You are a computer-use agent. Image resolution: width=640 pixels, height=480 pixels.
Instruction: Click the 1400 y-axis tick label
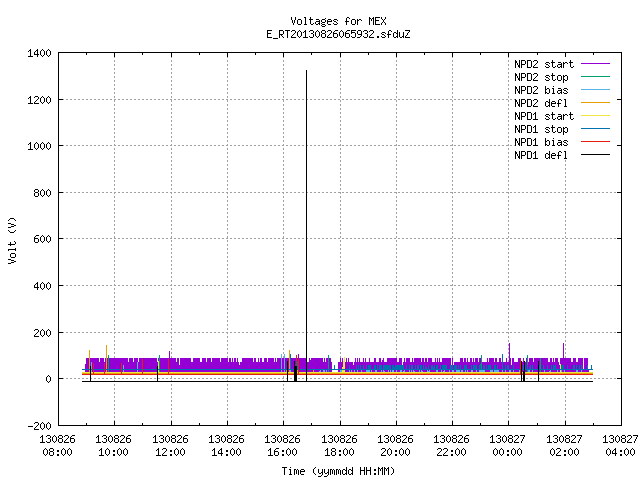(39, 53)
